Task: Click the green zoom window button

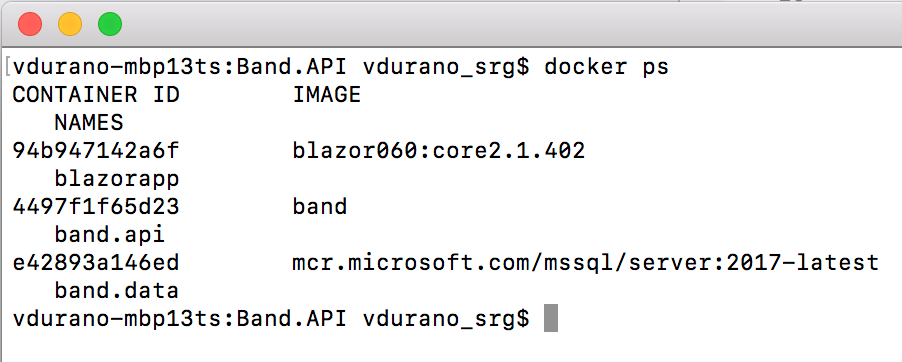Action: [109, 24]
